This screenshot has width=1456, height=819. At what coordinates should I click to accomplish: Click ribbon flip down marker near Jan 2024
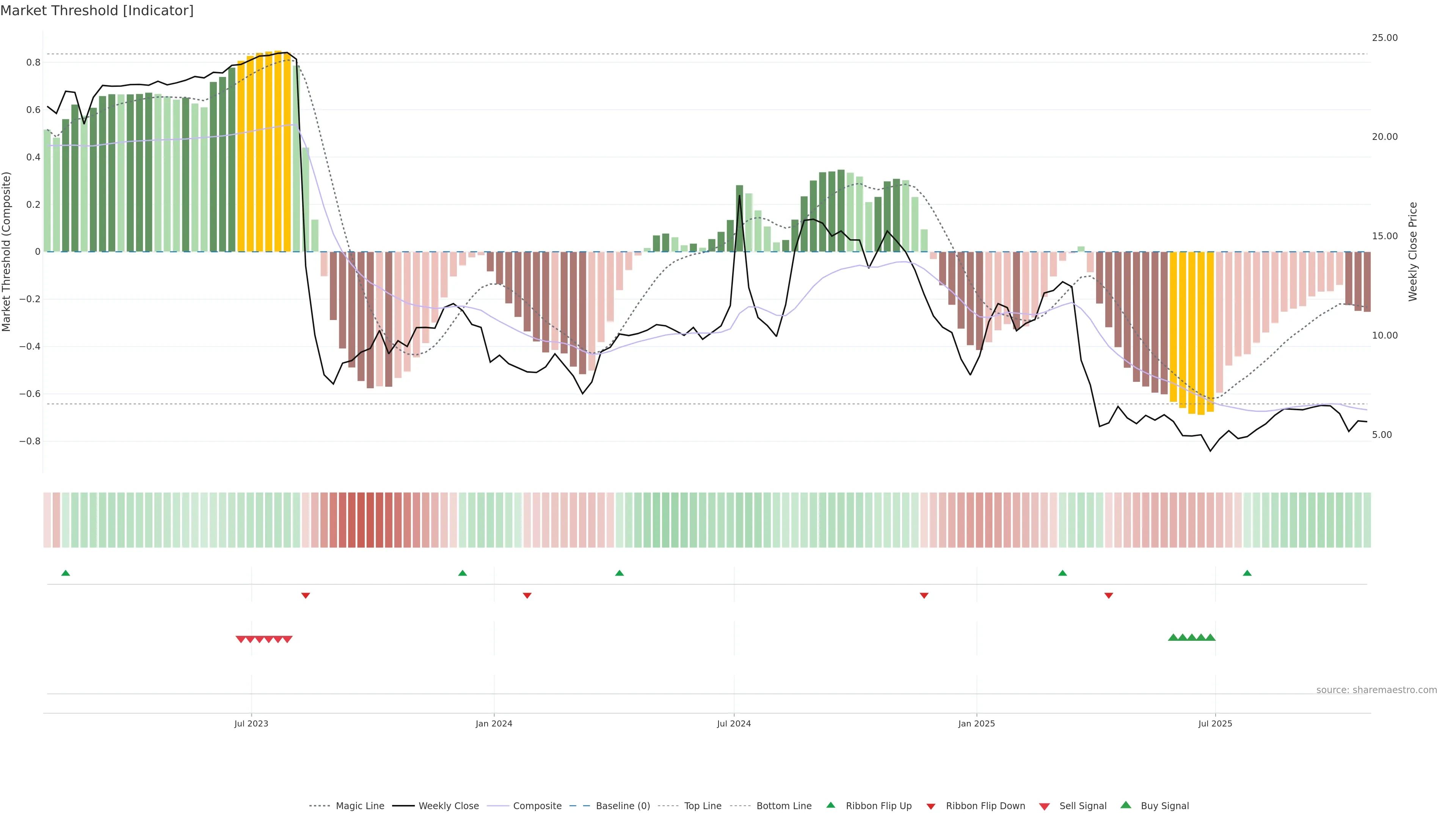point(527,595)
